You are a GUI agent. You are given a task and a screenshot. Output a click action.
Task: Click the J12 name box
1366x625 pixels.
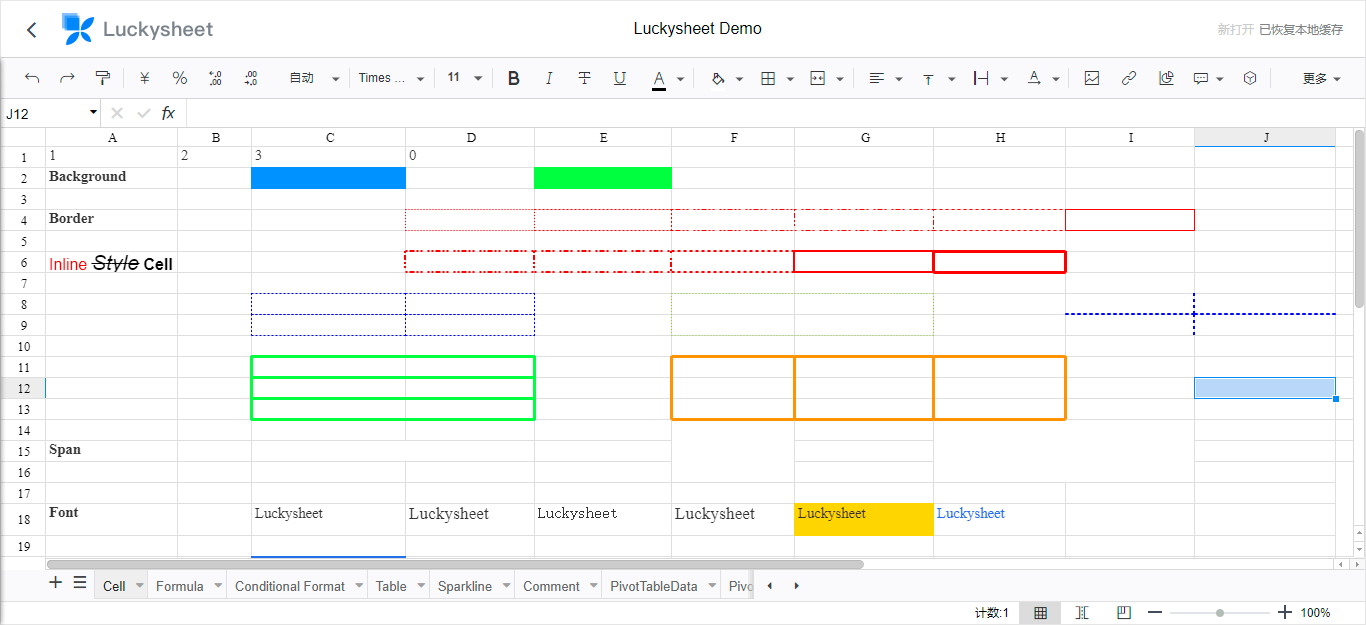[45, 113]
